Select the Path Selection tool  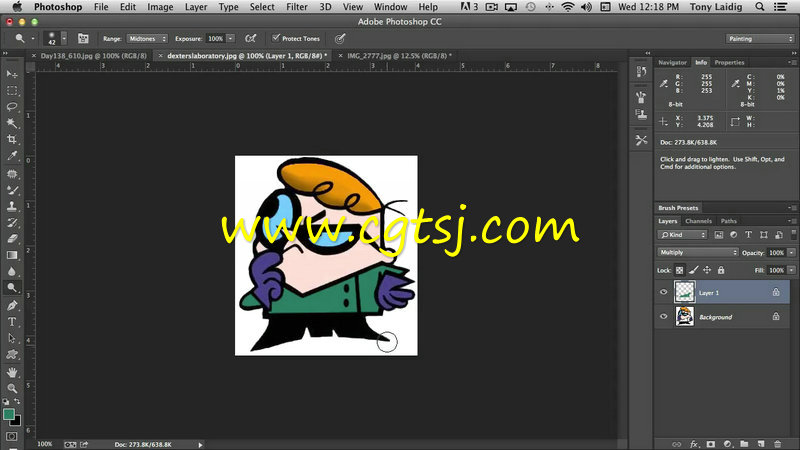click(12, 338)
